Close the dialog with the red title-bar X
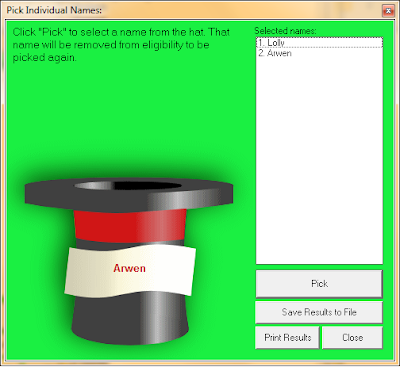The image size is (400, 367). click(388, 11)
